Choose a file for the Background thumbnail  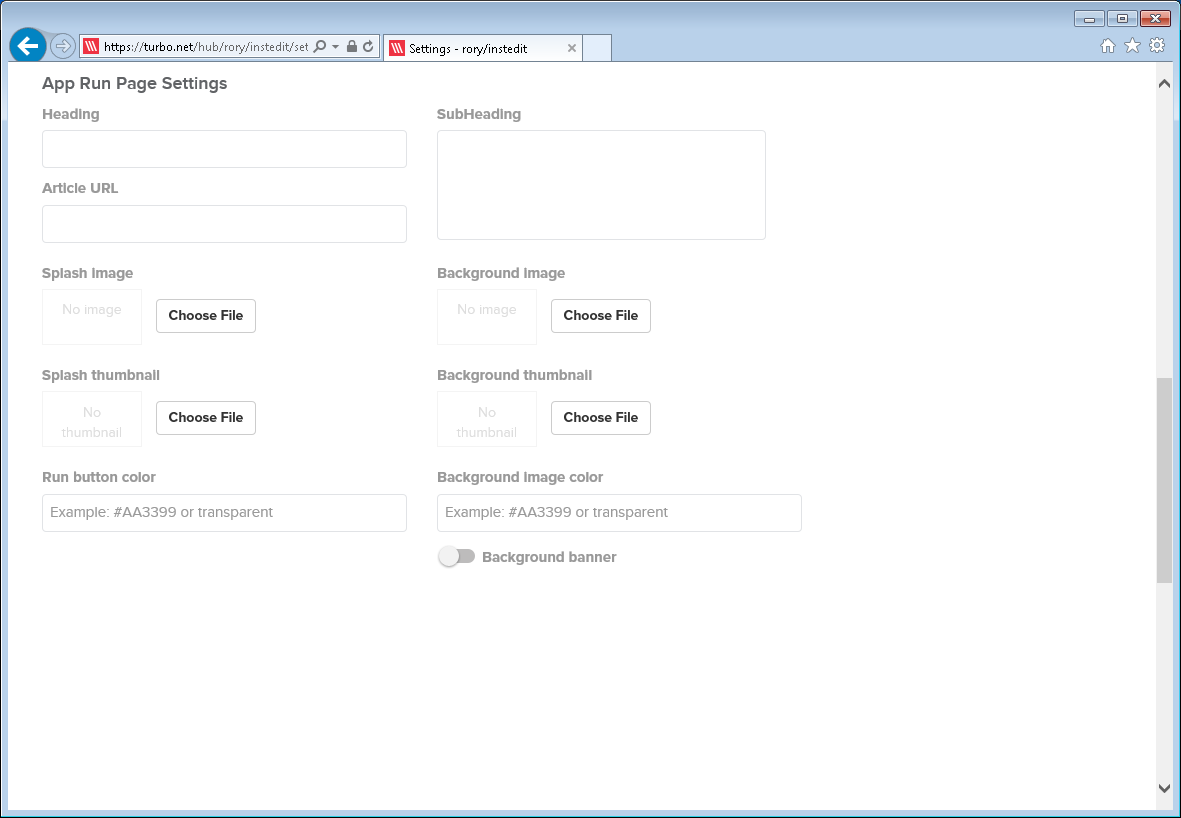[x=600, y=418]
